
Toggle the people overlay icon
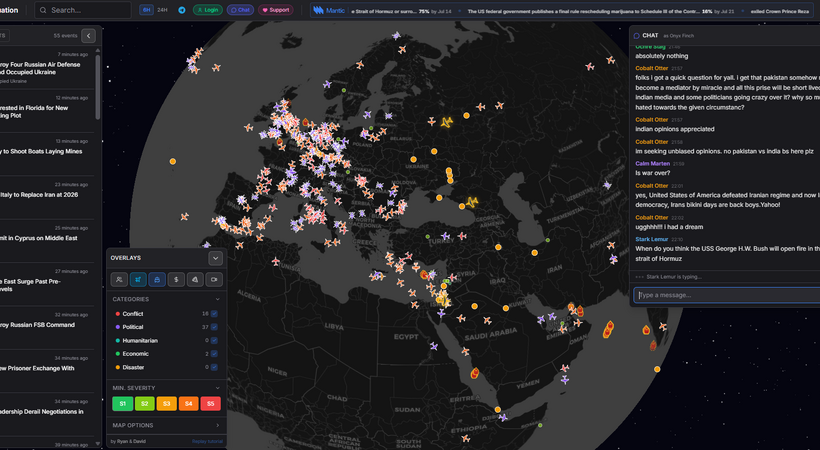click(x=119, y=280)
